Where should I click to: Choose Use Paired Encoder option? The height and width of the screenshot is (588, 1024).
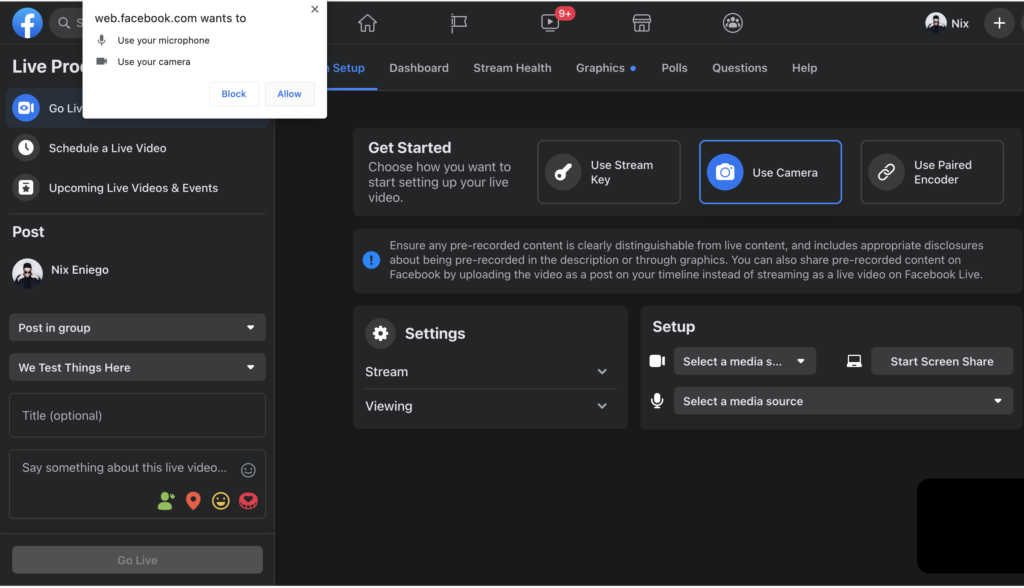pos(931,172)
